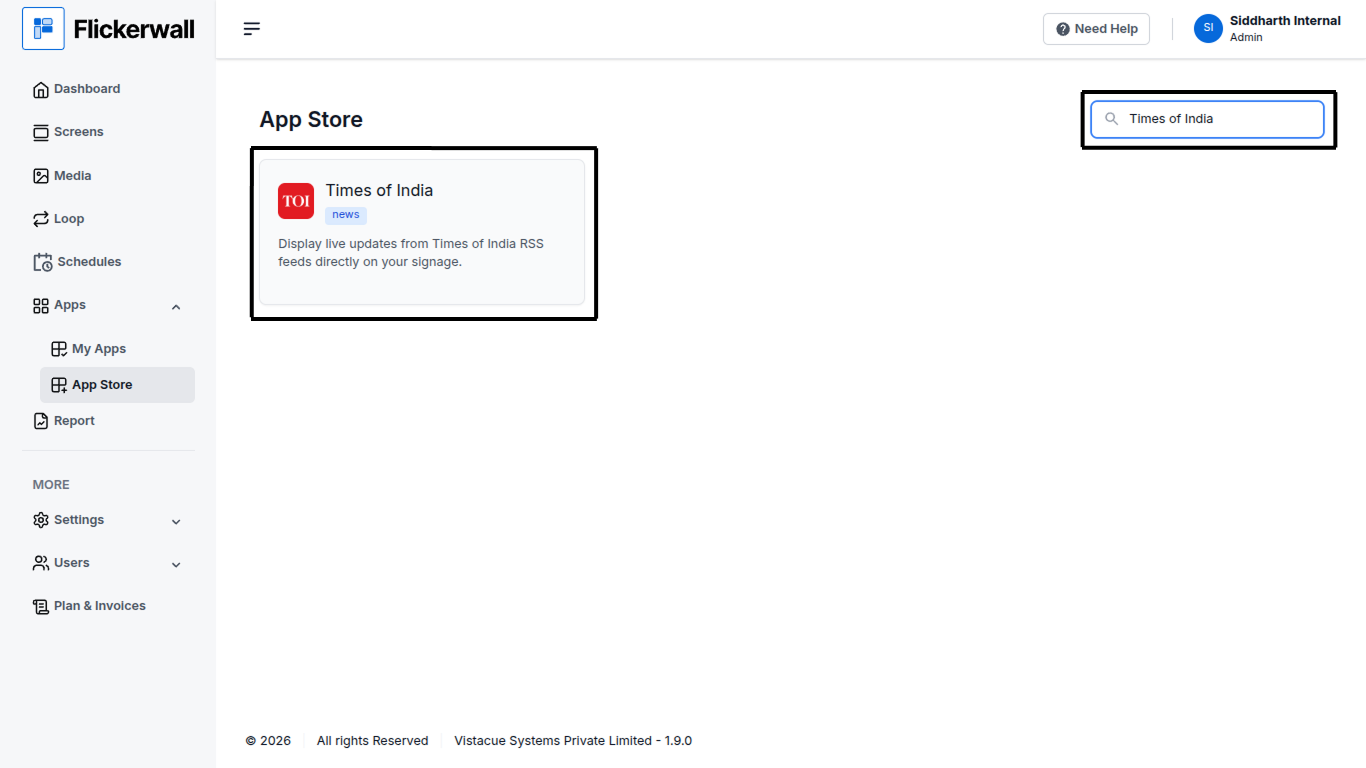
Task: Expand the Settings menu chevron
Action: point(176,522)
